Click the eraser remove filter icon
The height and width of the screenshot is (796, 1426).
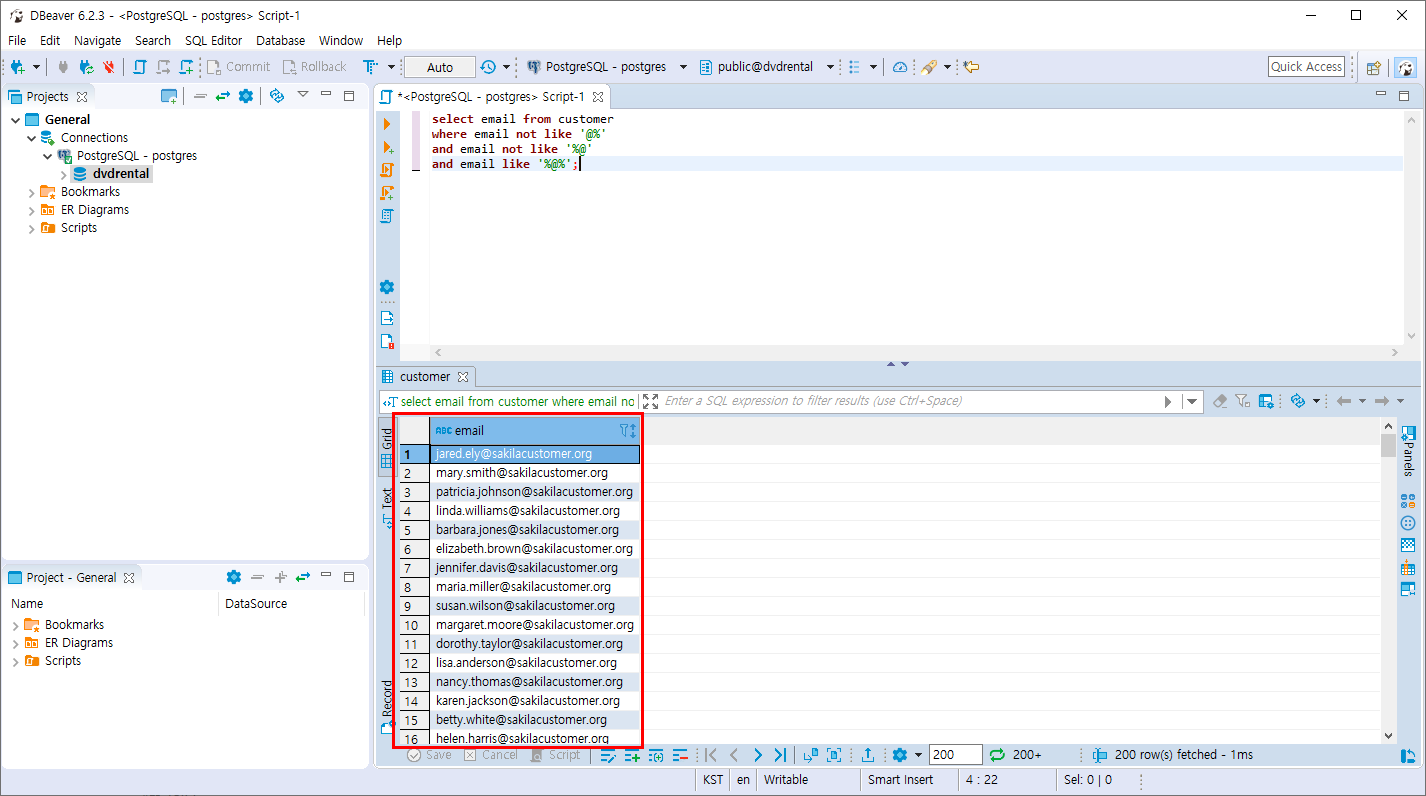coord(1220,401)
